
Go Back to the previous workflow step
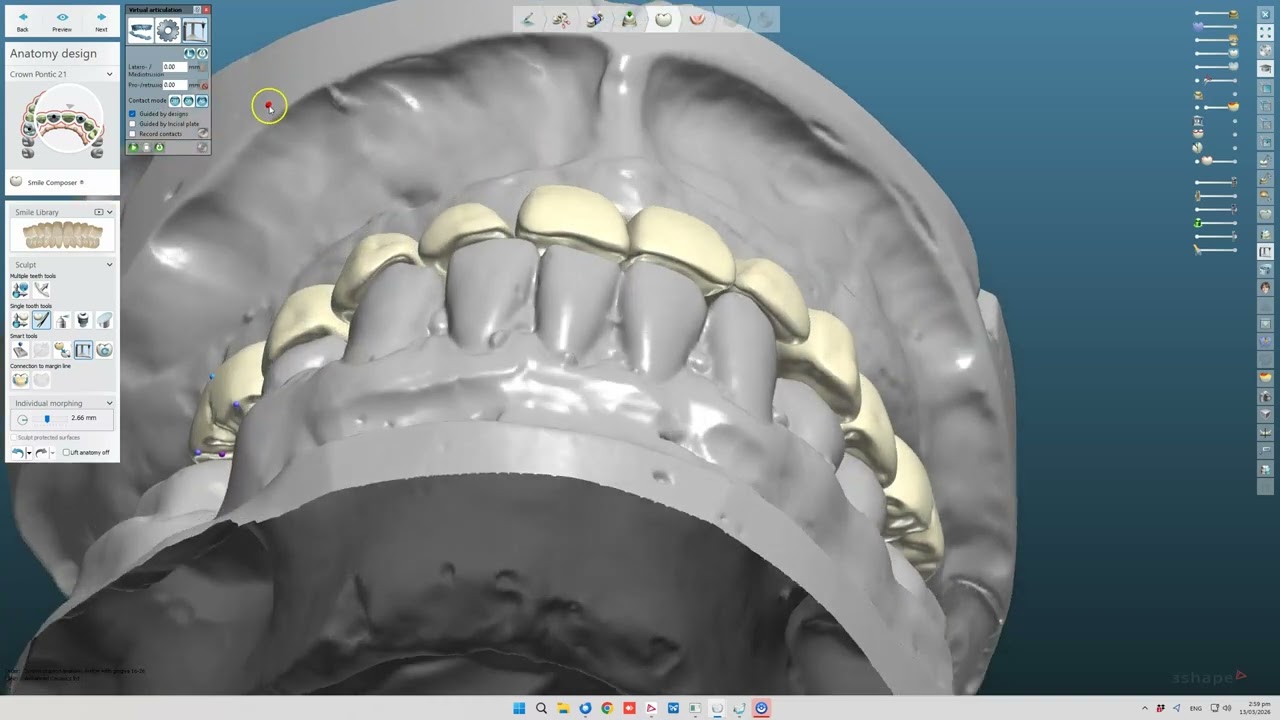[22, 21]
